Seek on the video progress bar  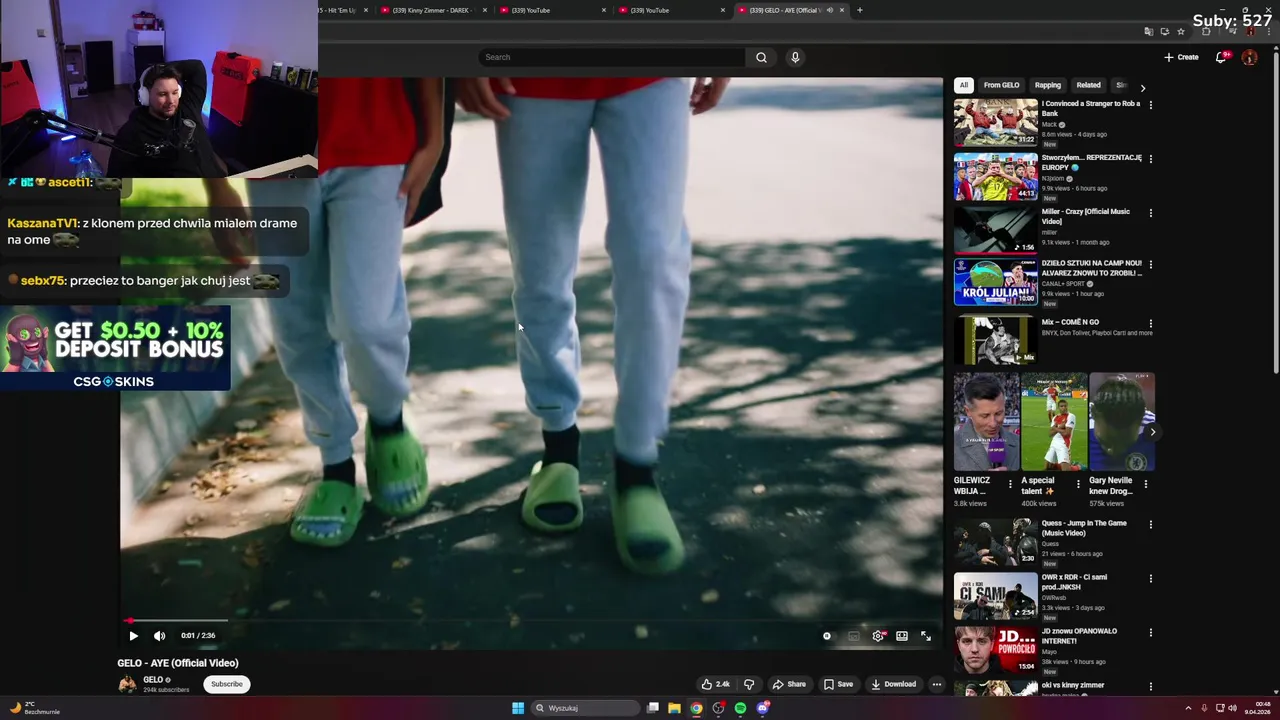pos(530,621)
